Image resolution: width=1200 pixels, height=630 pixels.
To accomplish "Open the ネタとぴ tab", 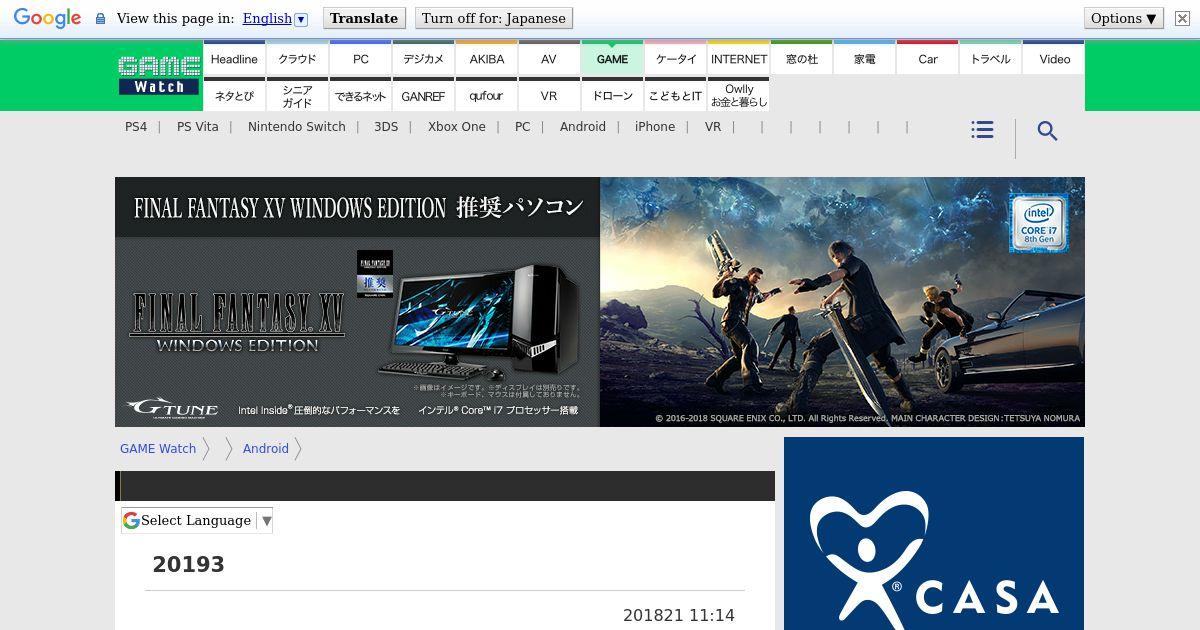I will (x=234, y=95).
